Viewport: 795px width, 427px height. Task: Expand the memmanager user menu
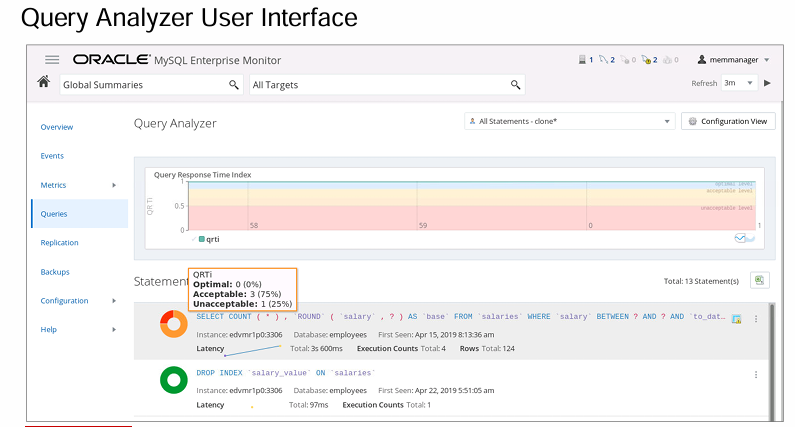tap(733, 60)
